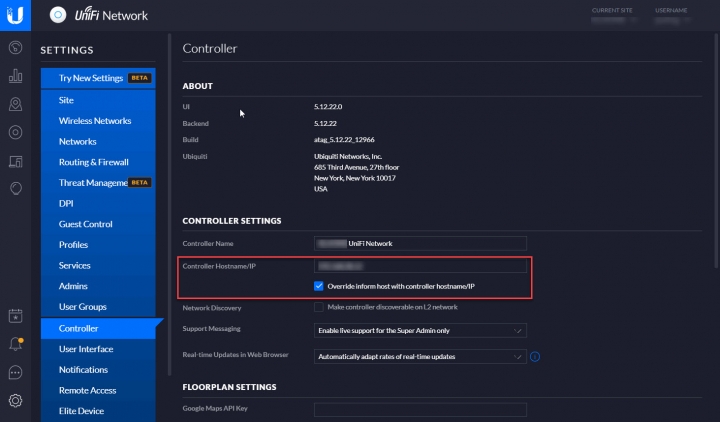
Task: Expand the Support Messaging dropdown
Action: [420, 331]
